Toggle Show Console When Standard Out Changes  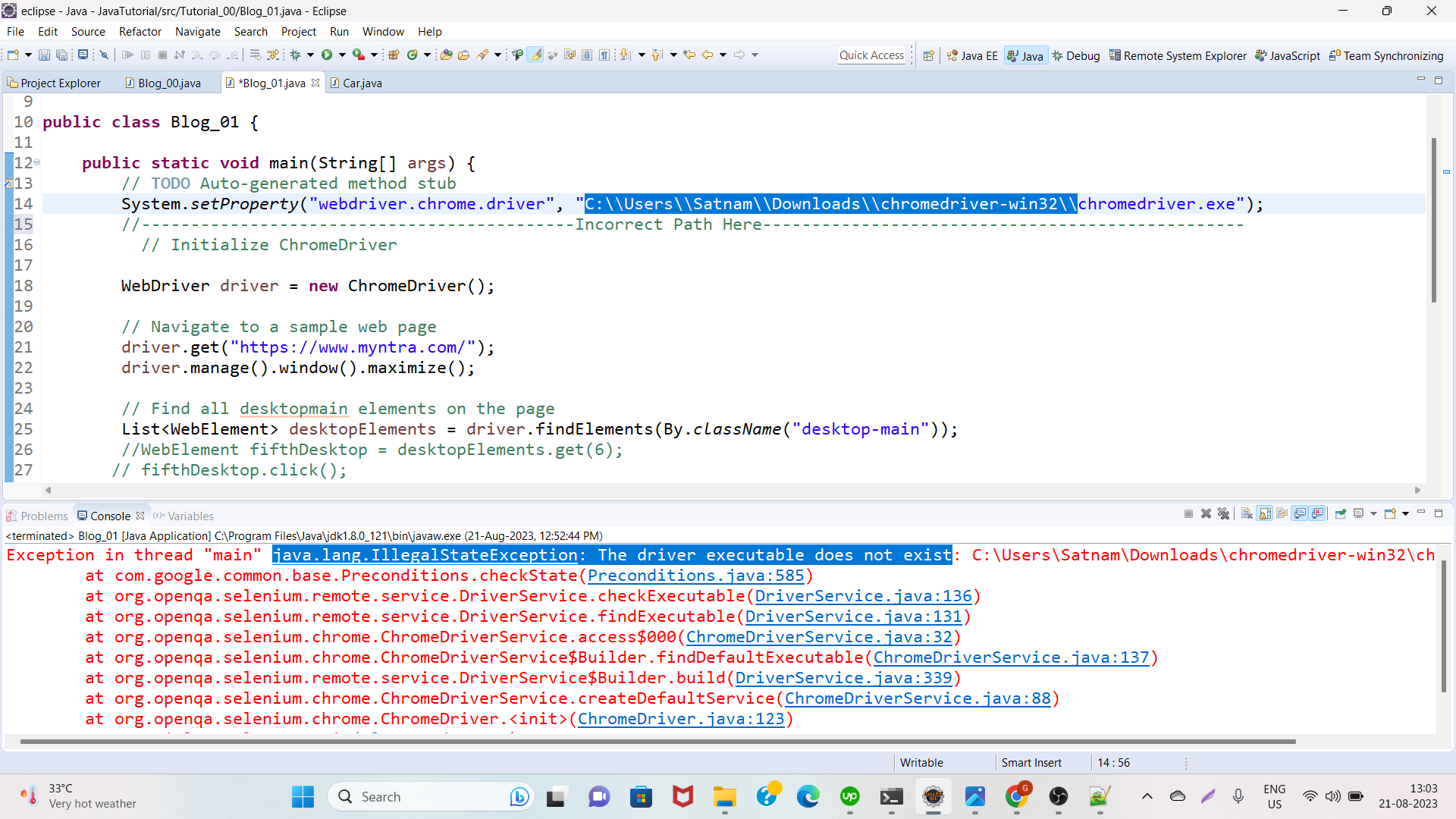point(1300,514)
